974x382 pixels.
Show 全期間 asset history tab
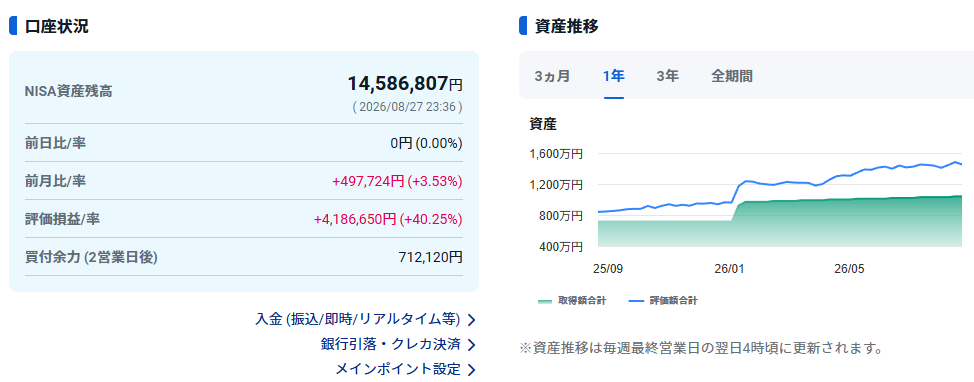[732, 76]
